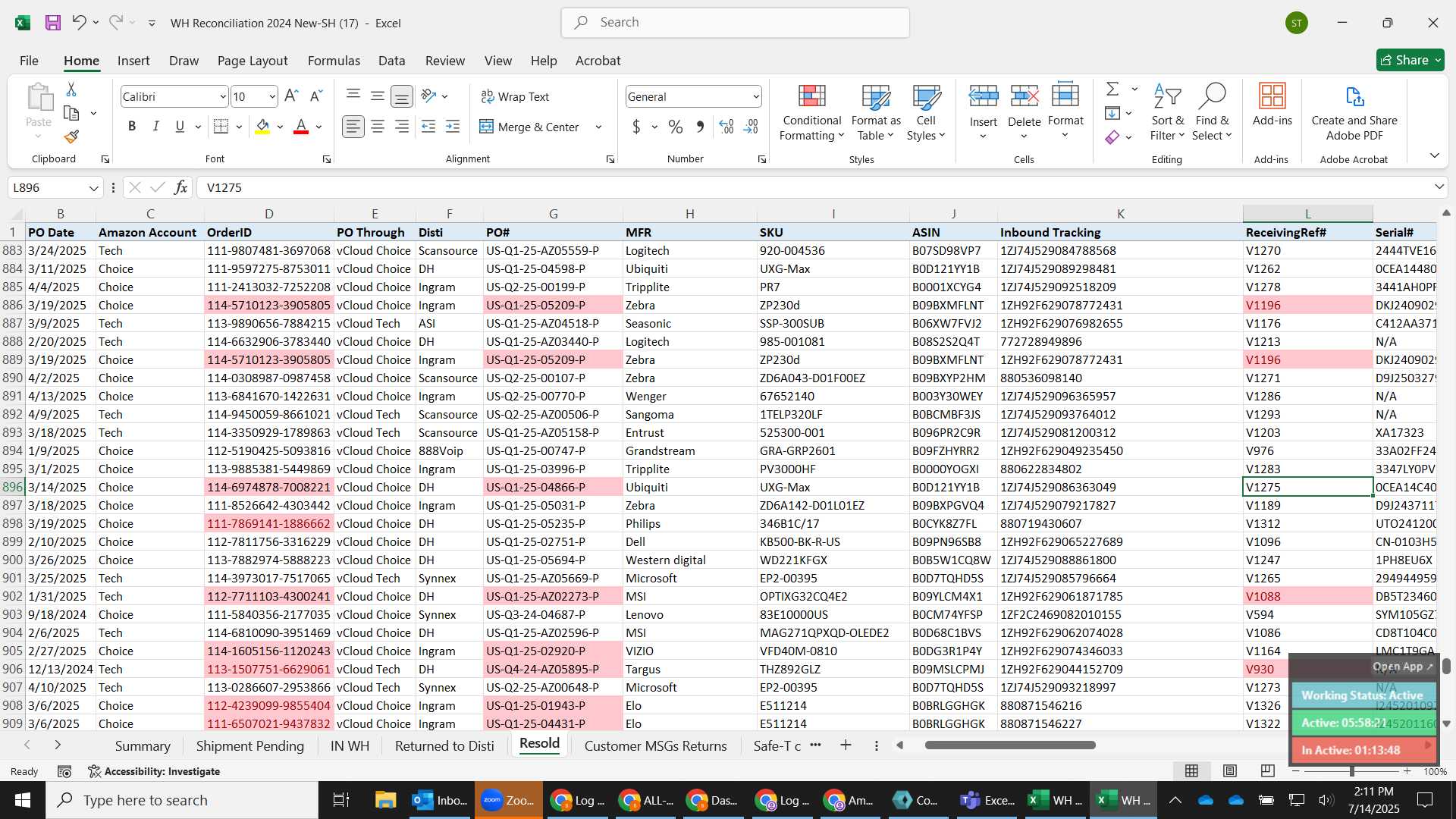Add a new sheet with plus icon
1456x819 pixels.
coord(846,745)
